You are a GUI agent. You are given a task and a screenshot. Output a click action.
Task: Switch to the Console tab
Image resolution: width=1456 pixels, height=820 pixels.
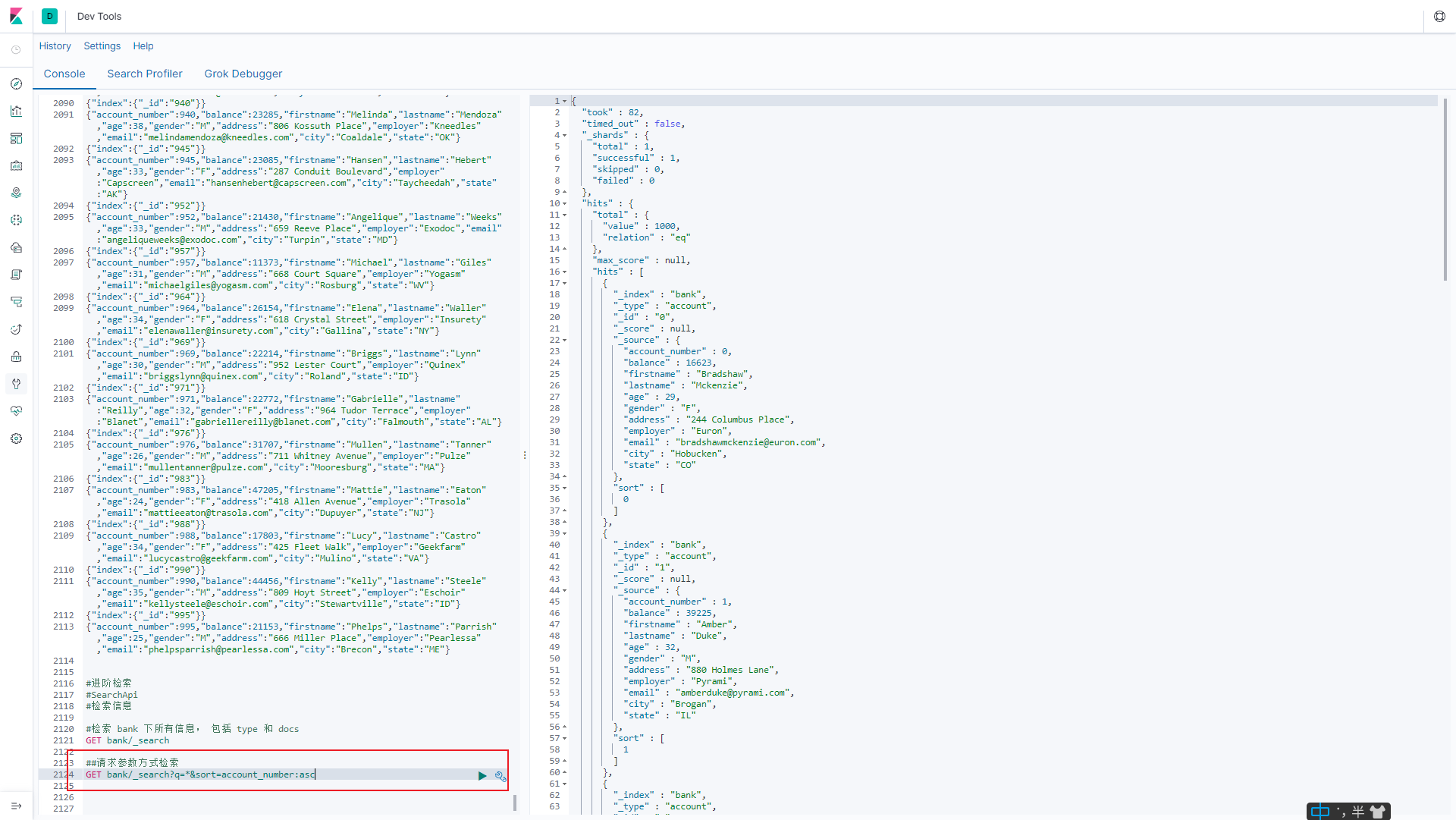(x=64, y=74)
